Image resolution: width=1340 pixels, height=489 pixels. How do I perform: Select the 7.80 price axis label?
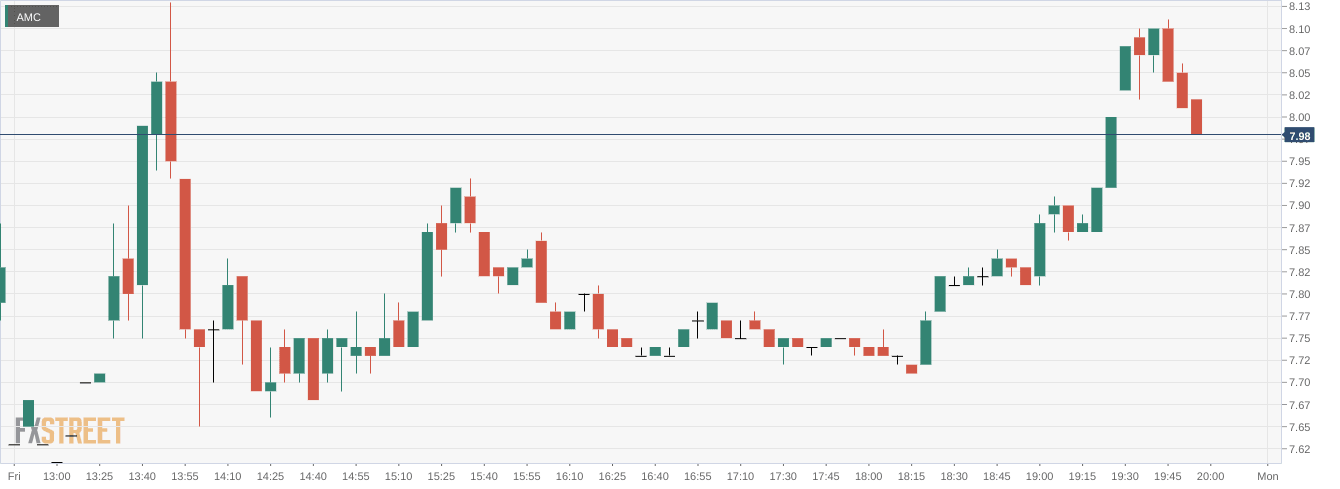click(x=1299, y=294)
